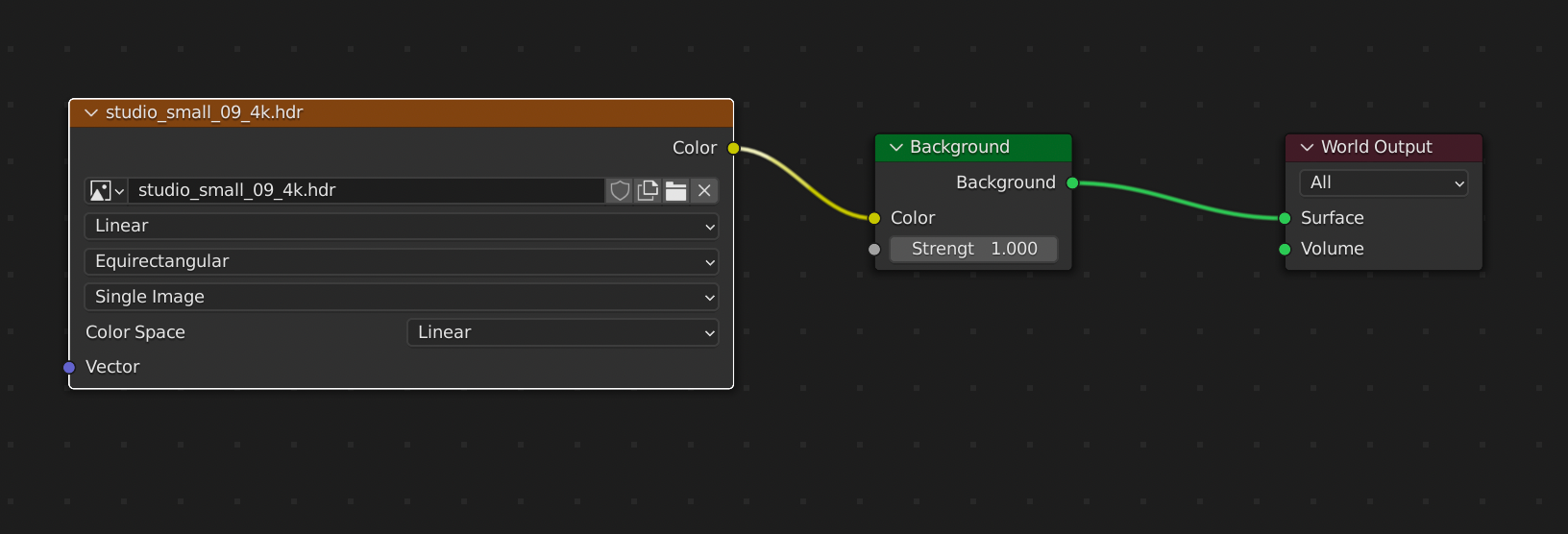Click the Strength 1.000 value field
1568x534 pixels.
[973, 249]
